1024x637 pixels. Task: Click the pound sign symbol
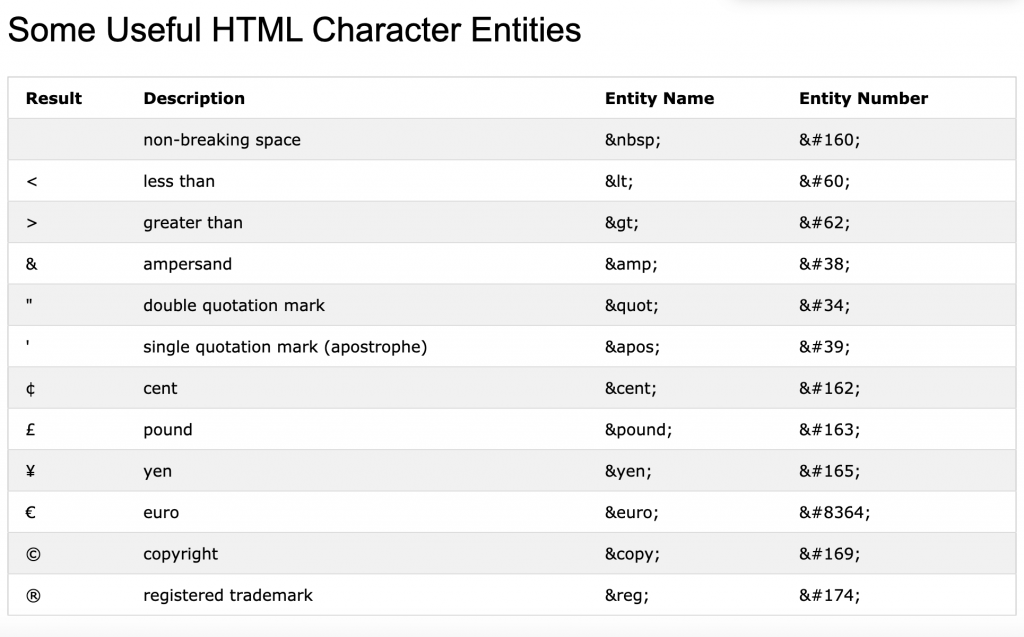pos(32,430)
